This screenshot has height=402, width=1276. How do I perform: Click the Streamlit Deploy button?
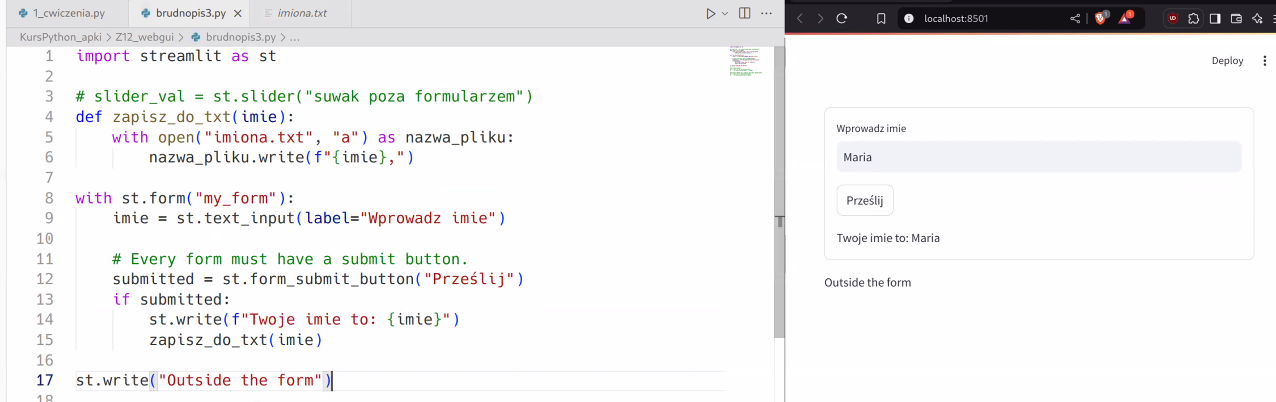click(1227, 61)
